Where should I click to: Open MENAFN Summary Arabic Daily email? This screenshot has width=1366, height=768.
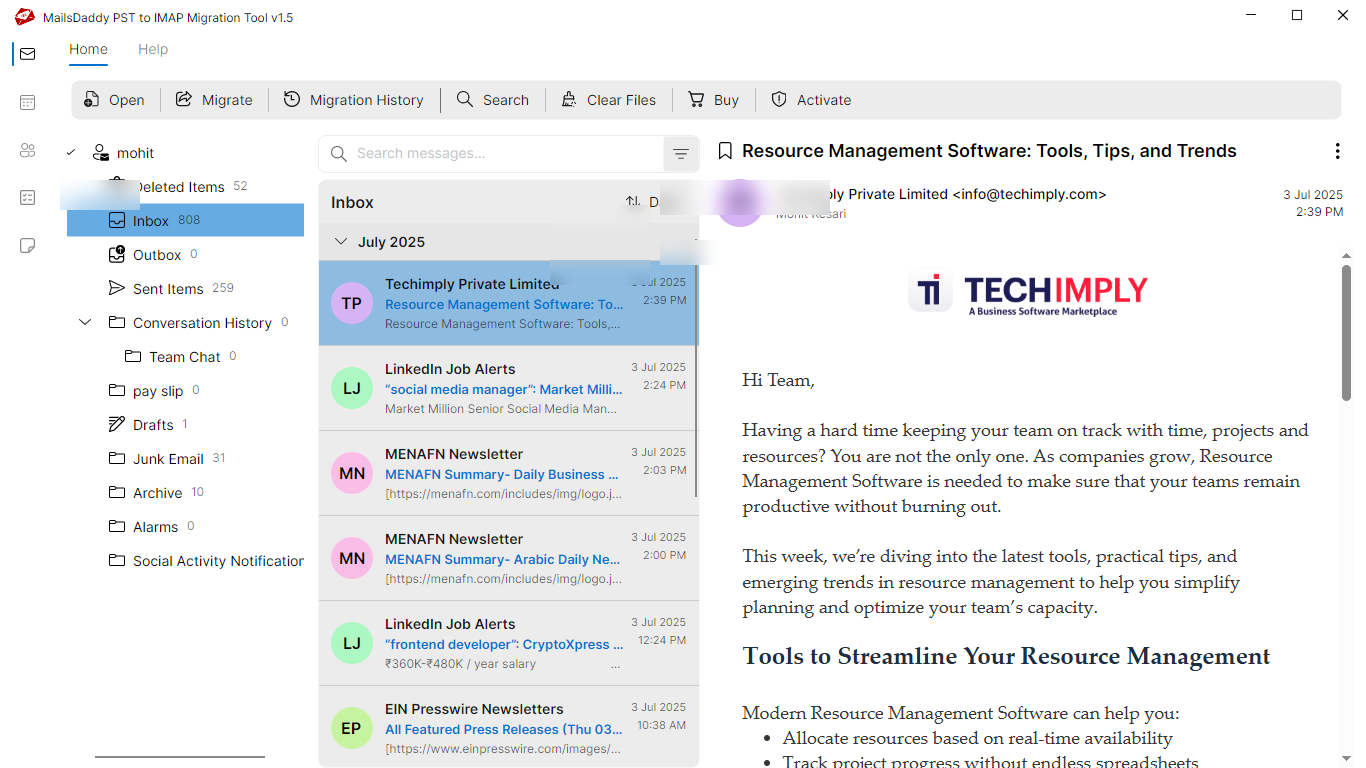coord(506,558)
